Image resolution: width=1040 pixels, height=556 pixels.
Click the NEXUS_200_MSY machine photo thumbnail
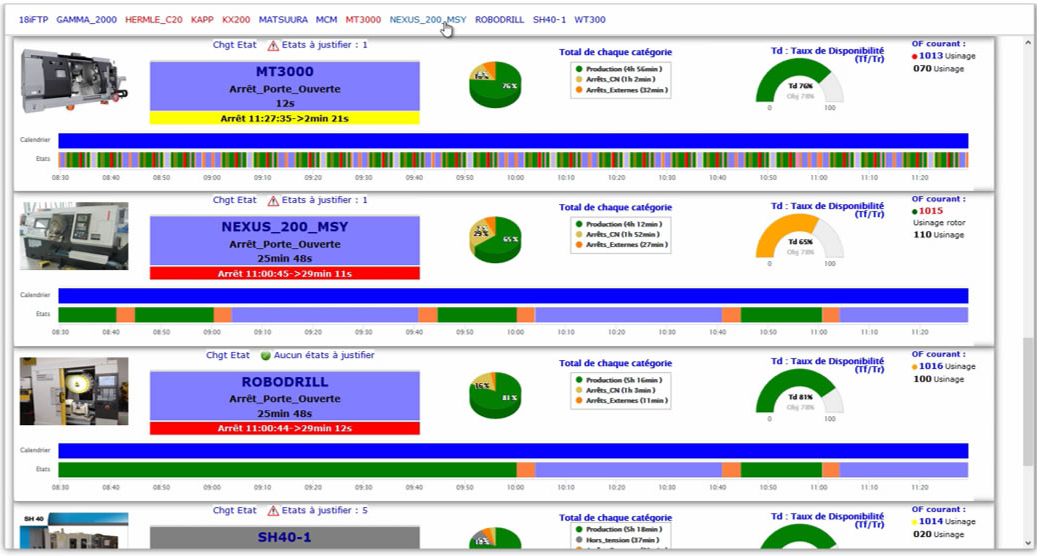coord(74,236)
